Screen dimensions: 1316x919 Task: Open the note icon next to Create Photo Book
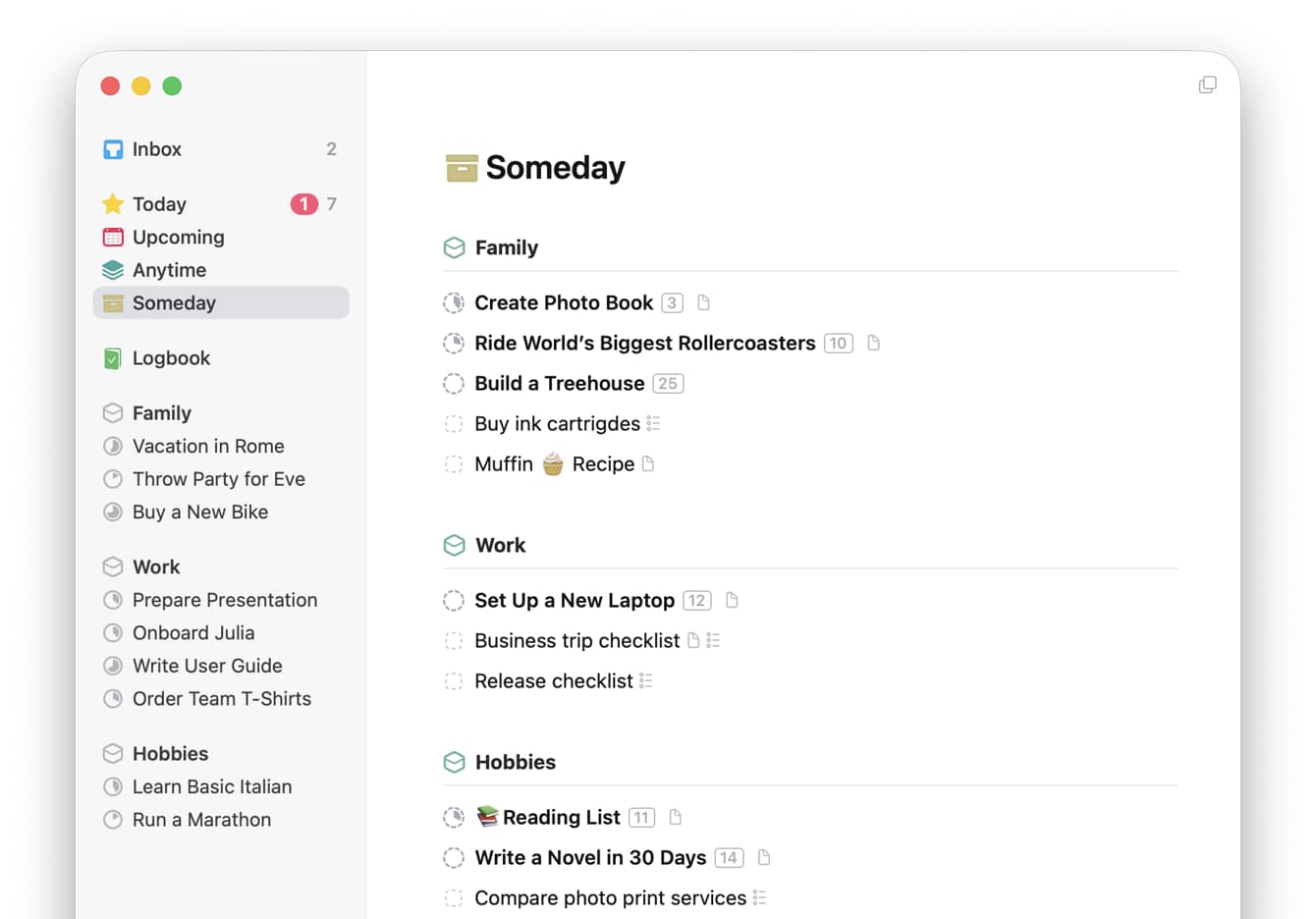[x=703, y=302]
